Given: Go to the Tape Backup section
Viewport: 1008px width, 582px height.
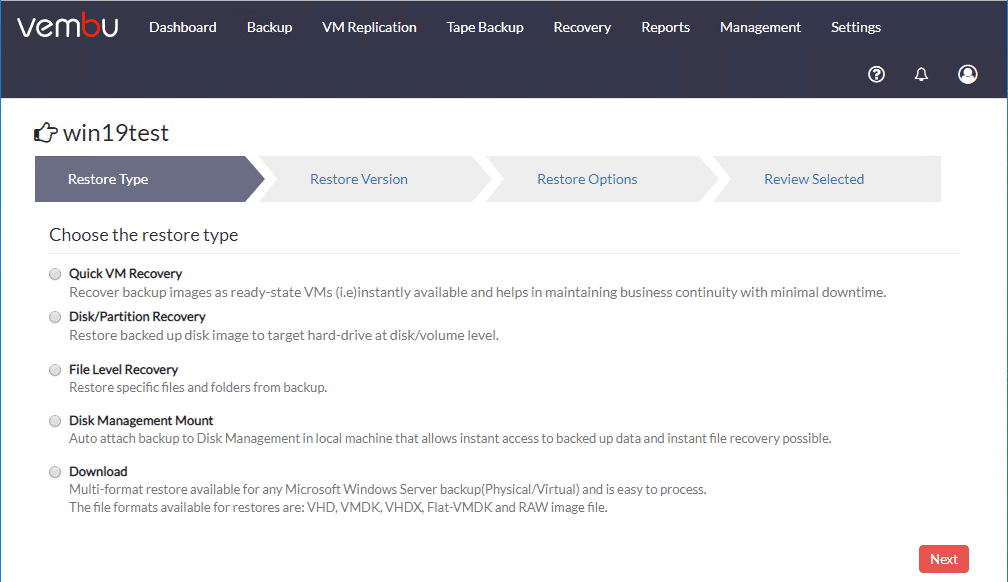Looking at the screenshot, I should tap(484, 27).
